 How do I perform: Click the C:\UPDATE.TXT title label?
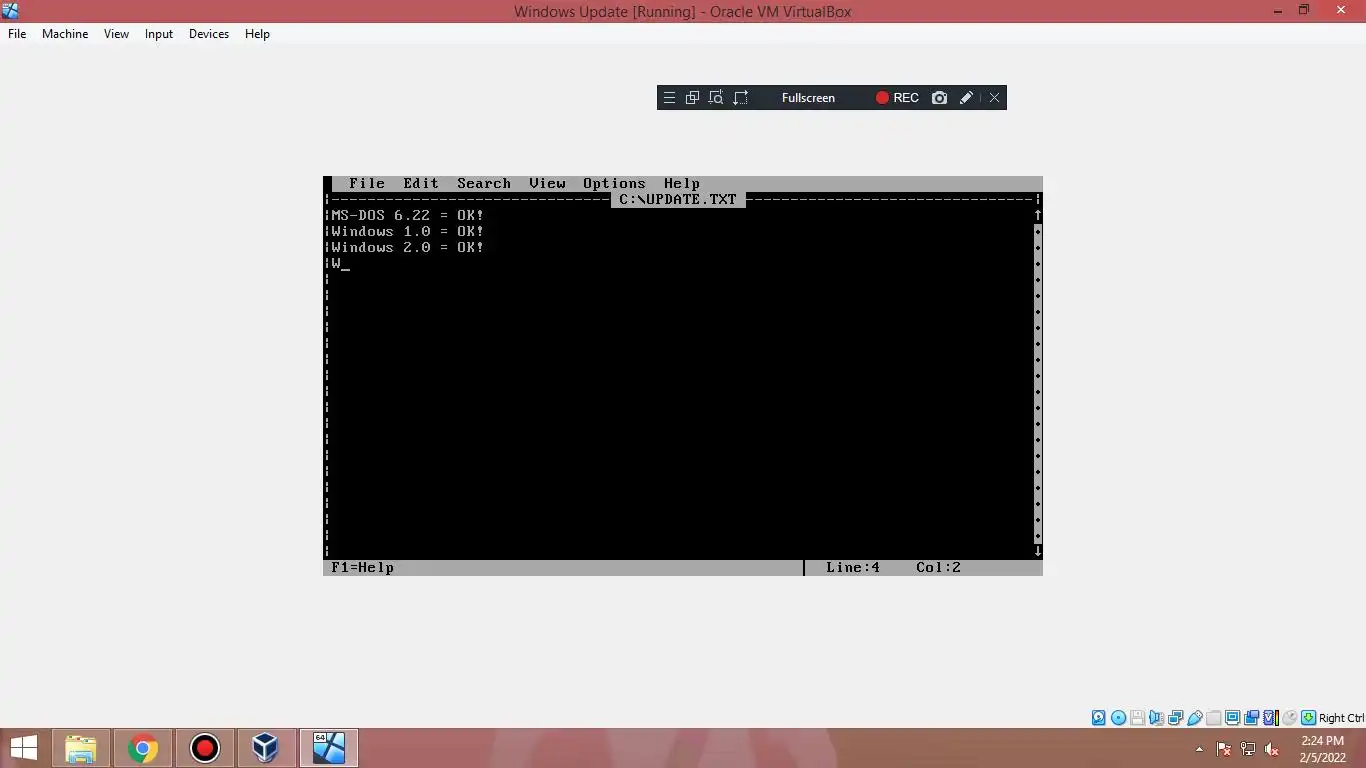click(x=678, y=199)
